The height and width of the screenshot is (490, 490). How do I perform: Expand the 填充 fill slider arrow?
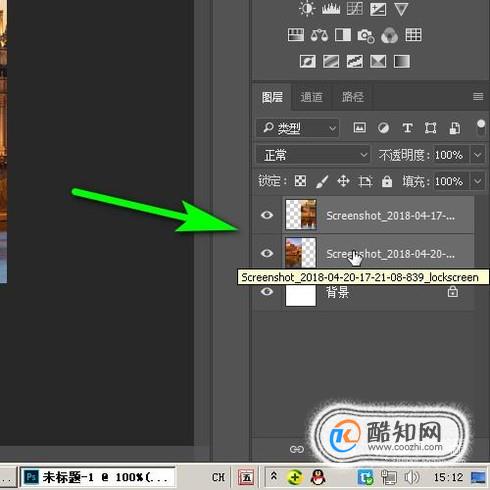(x=477, y=181)
